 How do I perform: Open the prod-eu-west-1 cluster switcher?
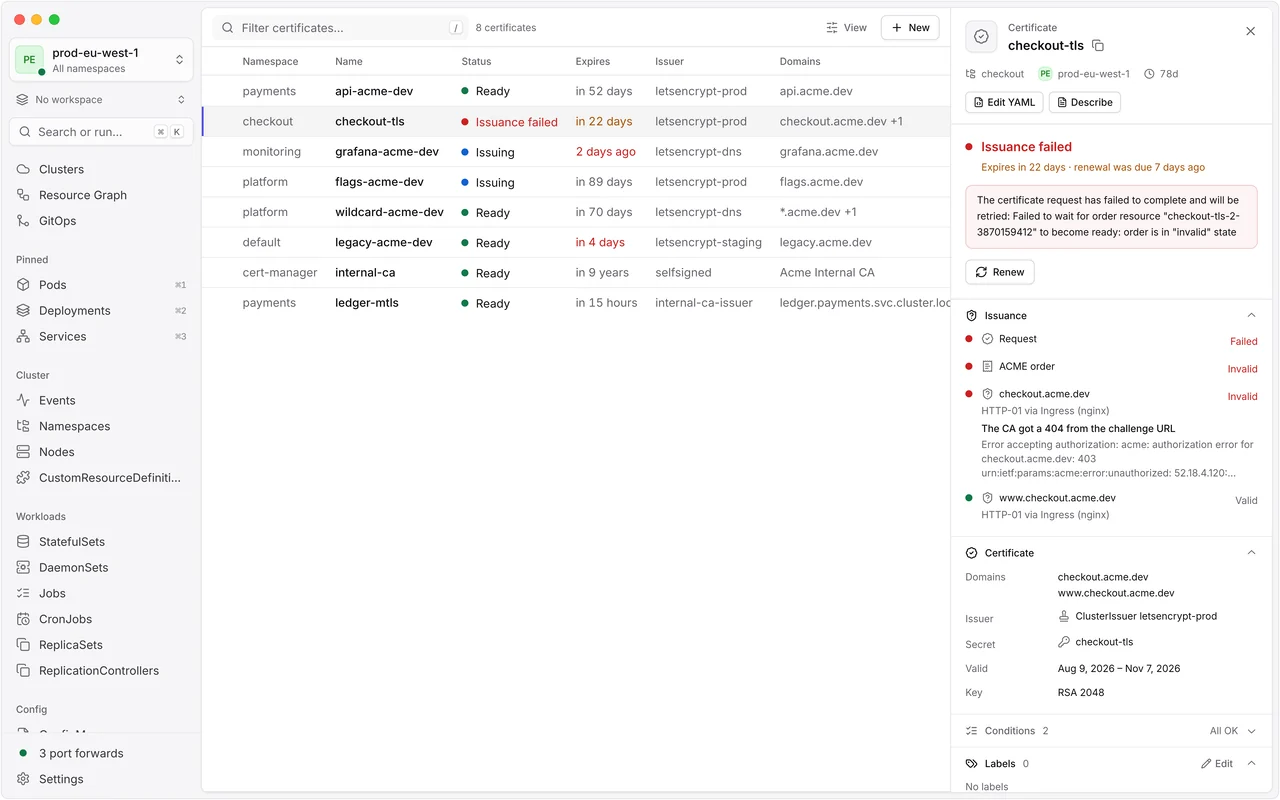101,60
